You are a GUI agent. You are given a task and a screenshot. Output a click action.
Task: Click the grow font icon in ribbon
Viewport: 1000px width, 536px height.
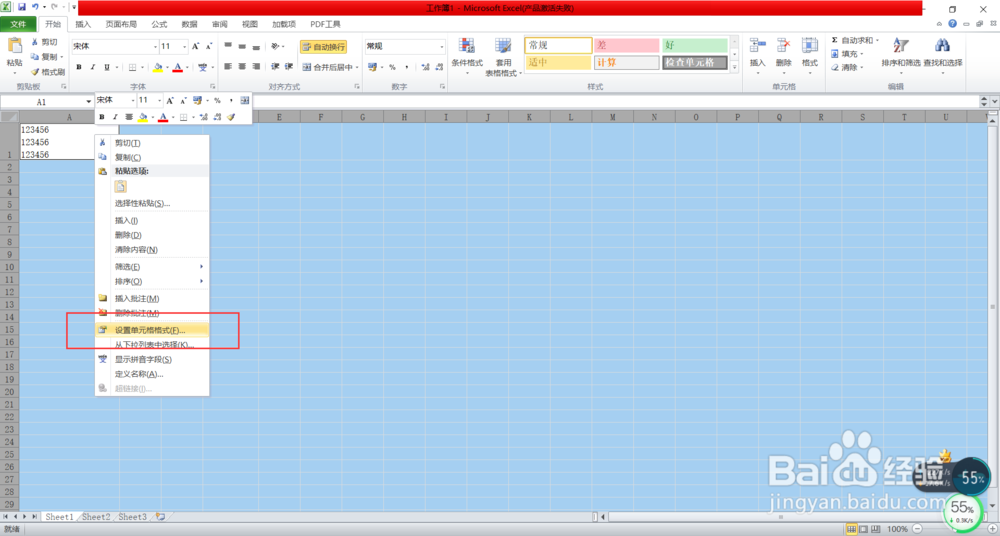tap(196, 47)
